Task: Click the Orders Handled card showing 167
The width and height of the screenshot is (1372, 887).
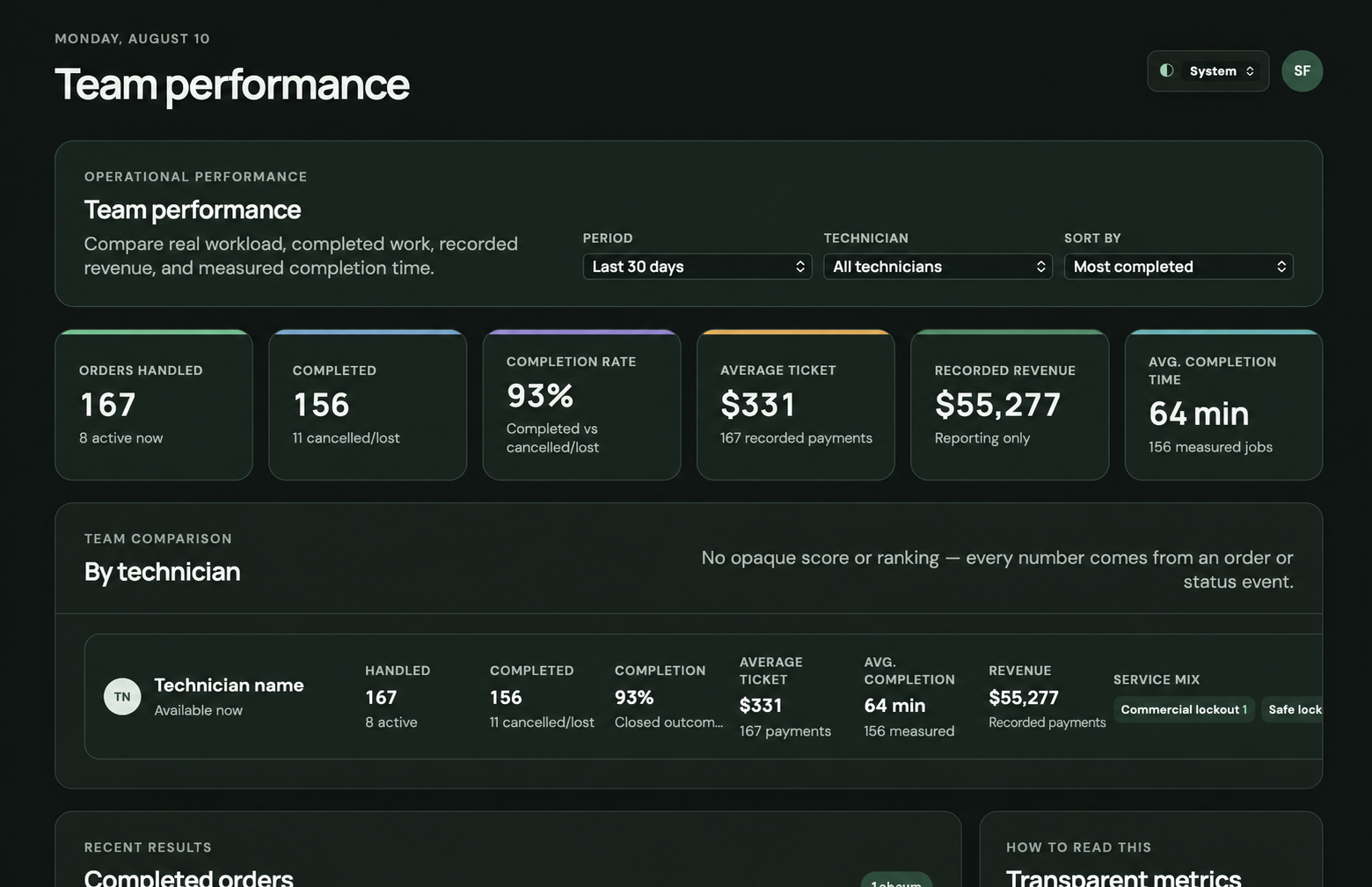Action: [x=154, y=405]
